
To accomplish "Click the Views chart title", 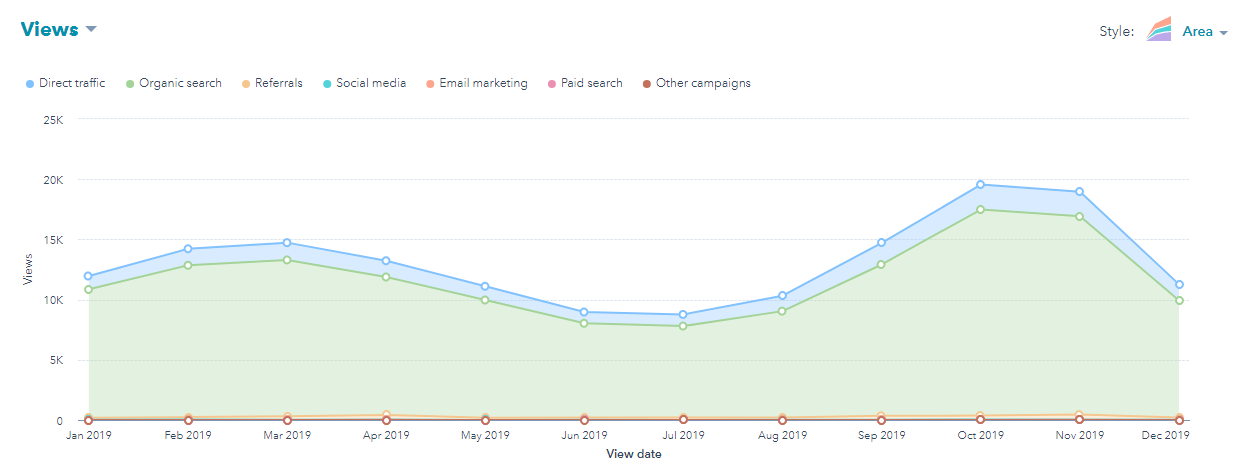I will (49, 29).
